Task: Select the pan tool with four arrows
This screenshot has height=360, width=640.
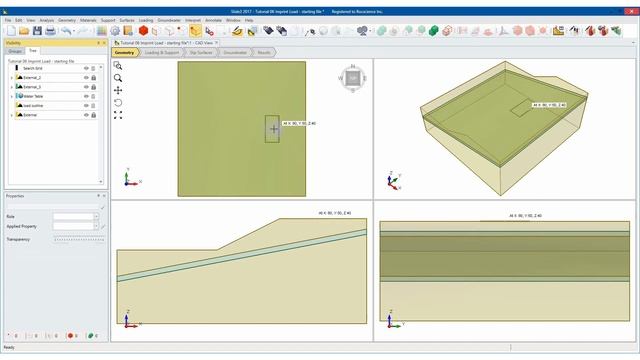Action: (x=118, y=90)
